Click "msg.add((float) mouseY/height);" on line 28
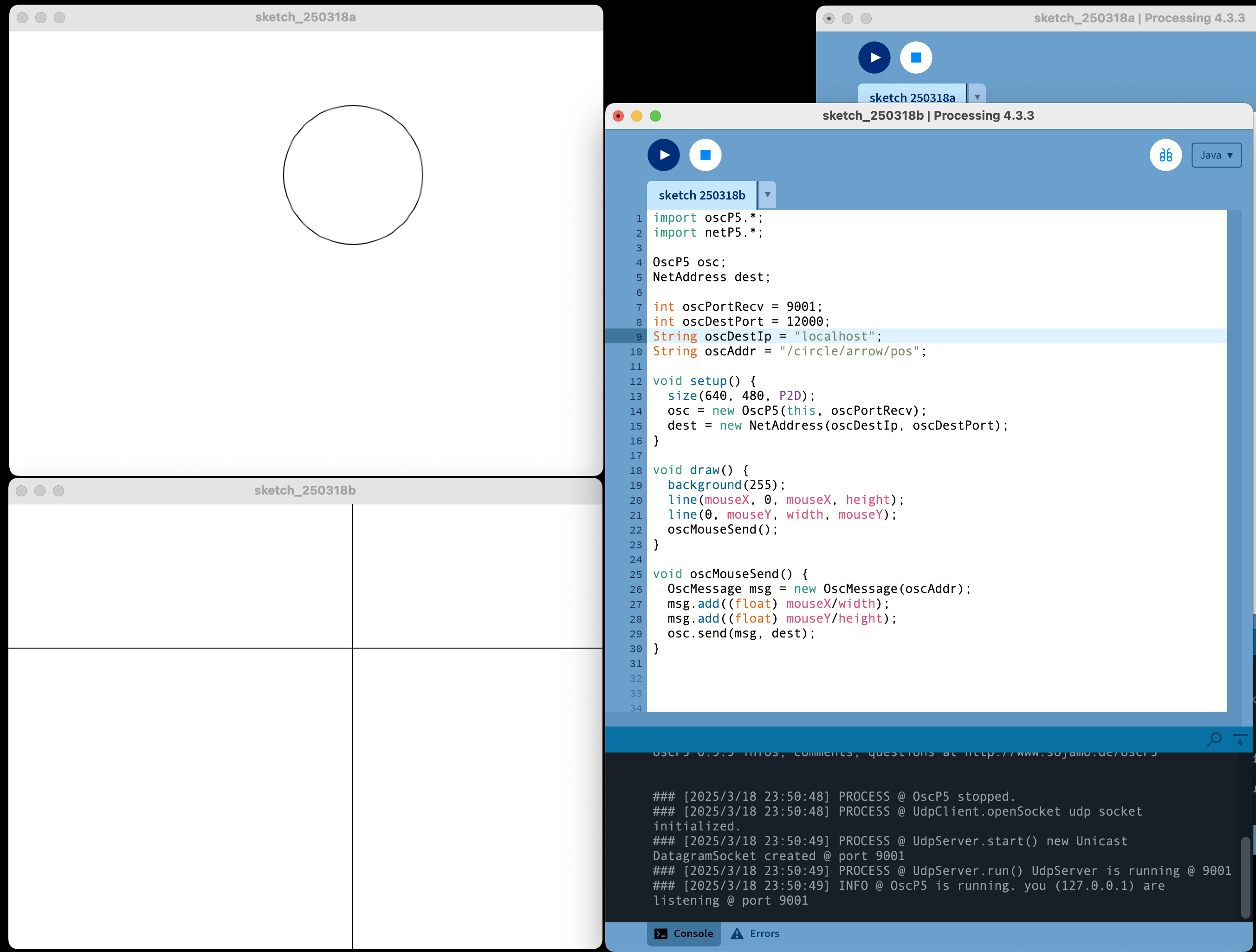The image size is (1256, 952). [782, 619]
